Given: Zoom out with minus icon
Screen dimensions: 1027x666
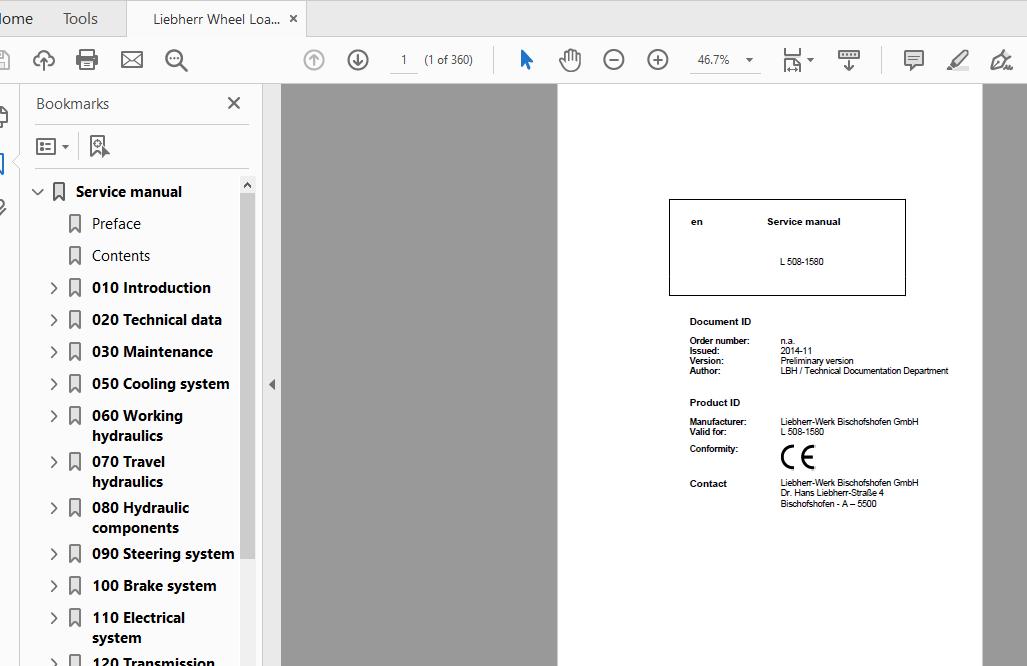Looking at the screenshot, I should coord(614,60).
